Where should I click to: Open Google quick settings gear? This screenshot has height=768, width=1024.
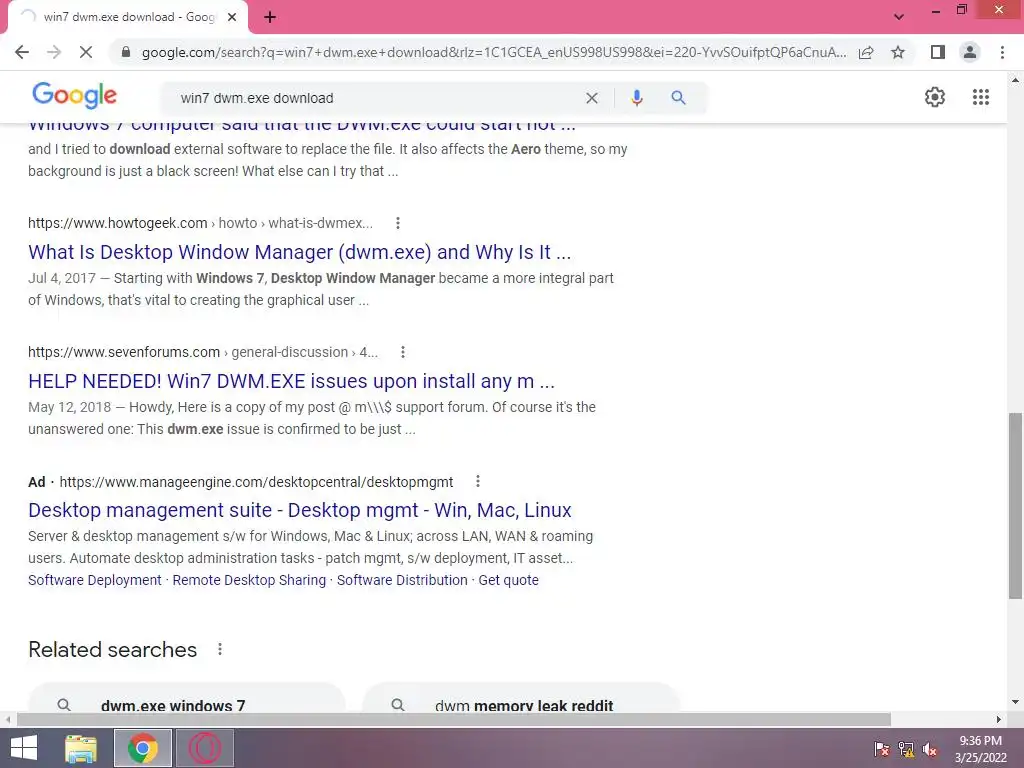(935, 97)
